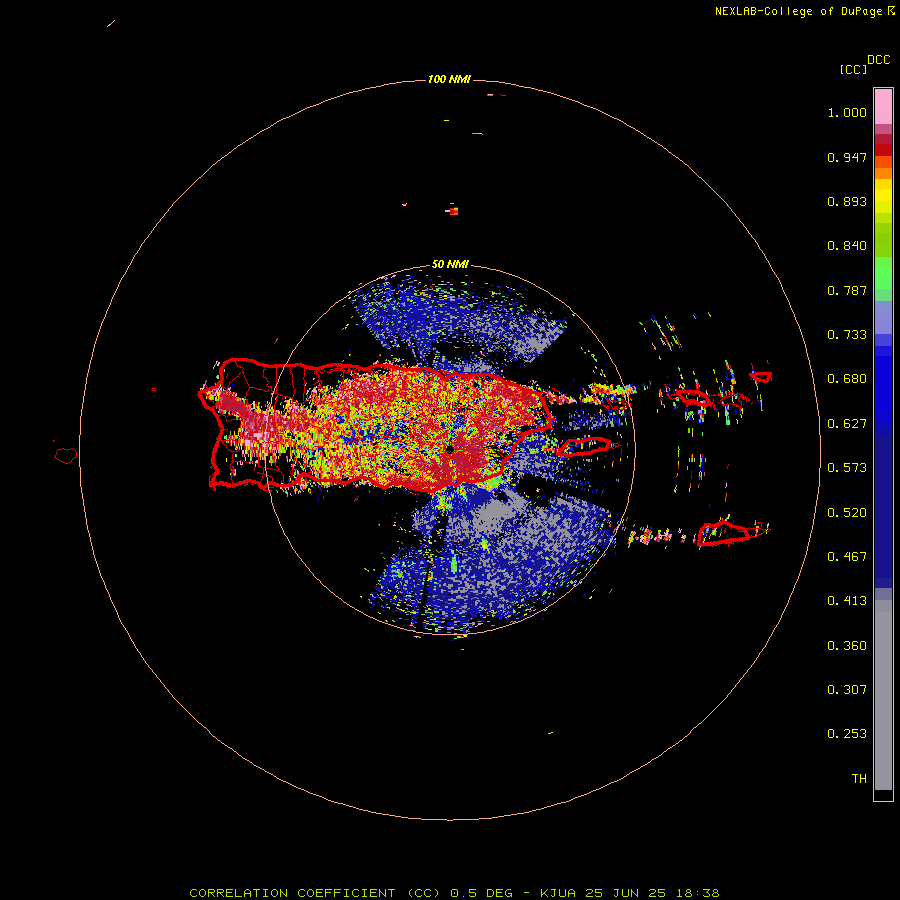Click the KJUA station identifier in footer
This screenshot has width=900, height=900.
558,893
